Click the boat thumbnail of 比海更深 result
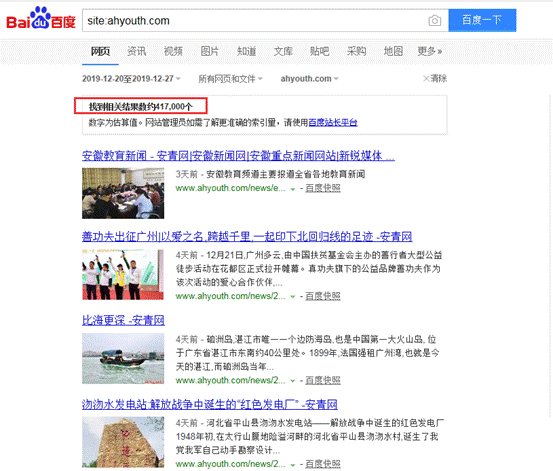Screen dimensions: 553x471 pyautogui.click(x=123, y=358)
